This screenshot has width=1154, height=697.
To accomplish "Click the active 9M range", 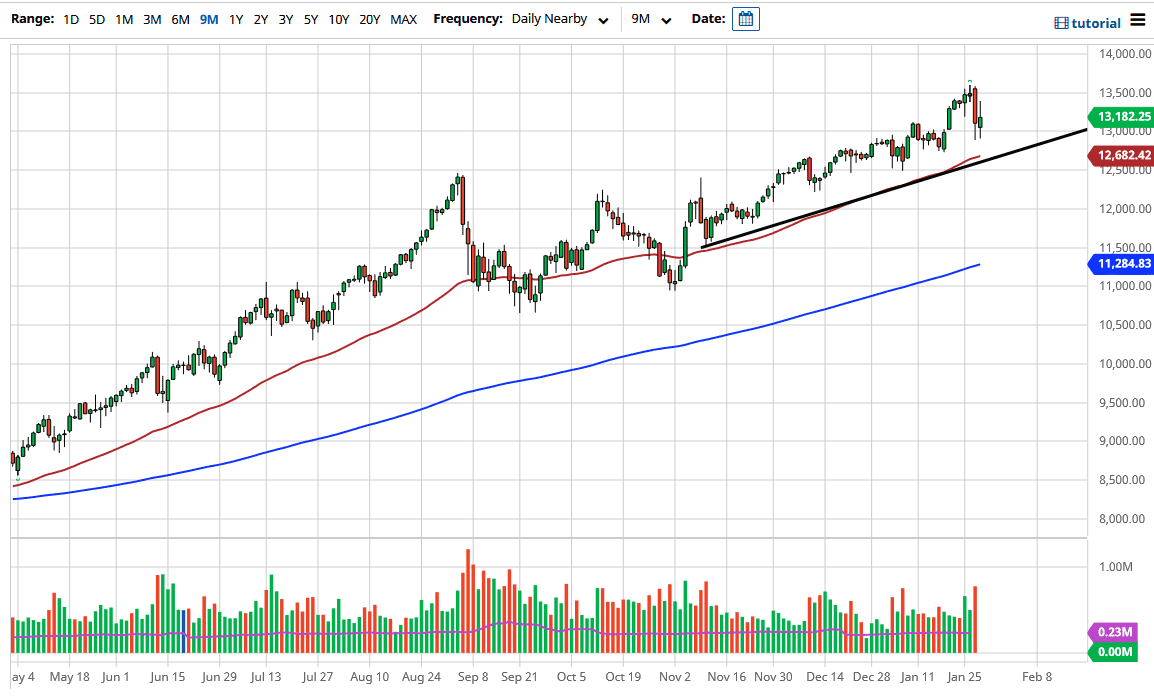I will tap(208, 18).
